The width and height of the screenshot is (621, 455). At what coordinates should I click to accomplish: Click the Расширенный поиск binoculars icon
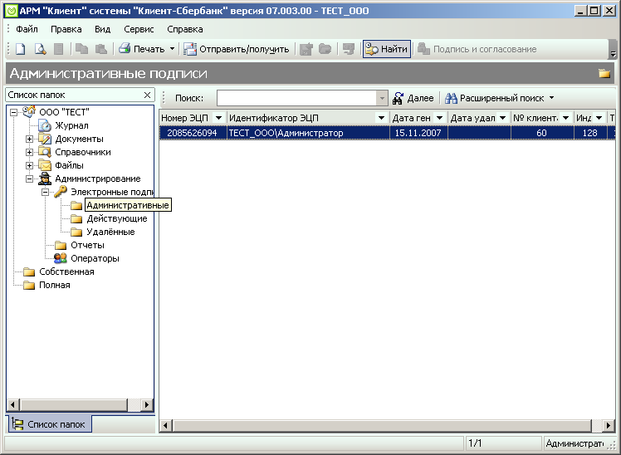[451, 98]
